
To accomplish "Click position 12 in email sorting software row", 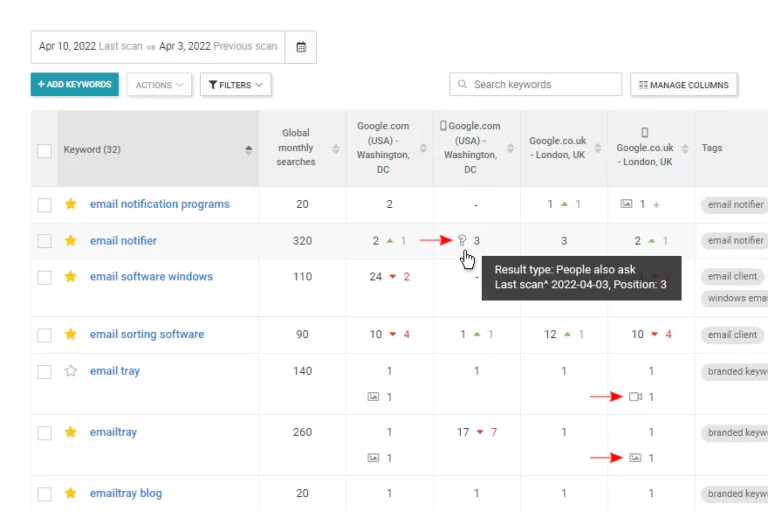I will 550,334.
